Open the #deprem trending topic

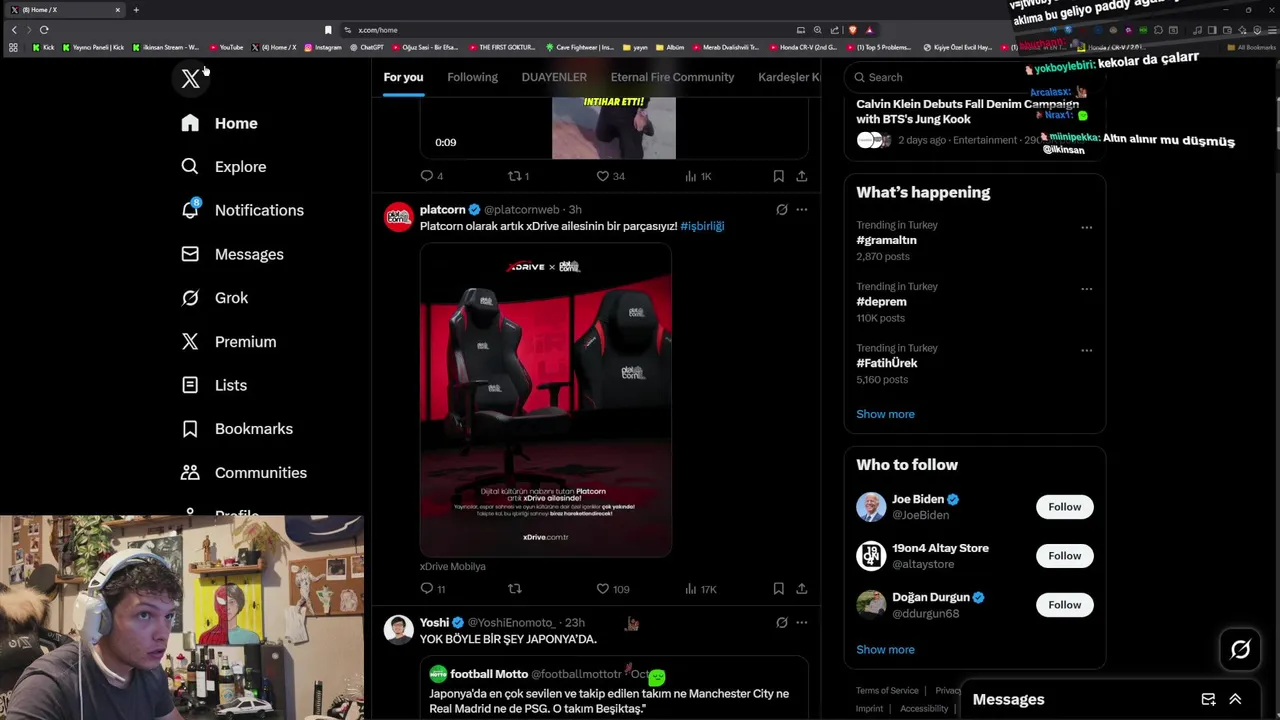pos(881,302)
